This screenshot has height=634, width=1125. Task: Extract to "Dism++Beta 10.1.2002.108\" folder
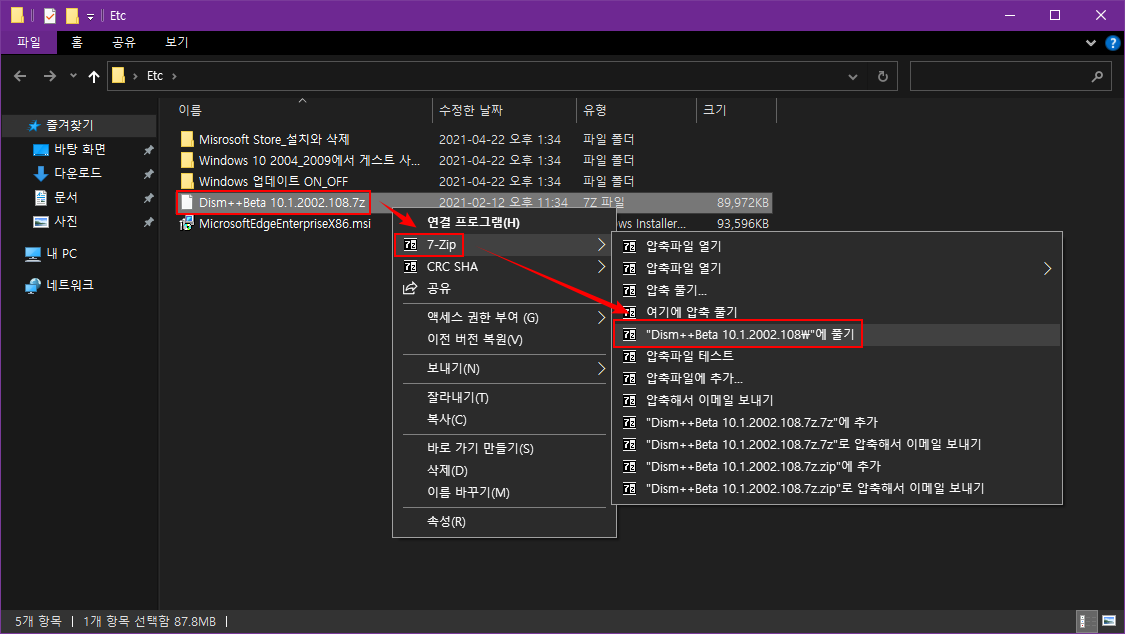point(837,334)
